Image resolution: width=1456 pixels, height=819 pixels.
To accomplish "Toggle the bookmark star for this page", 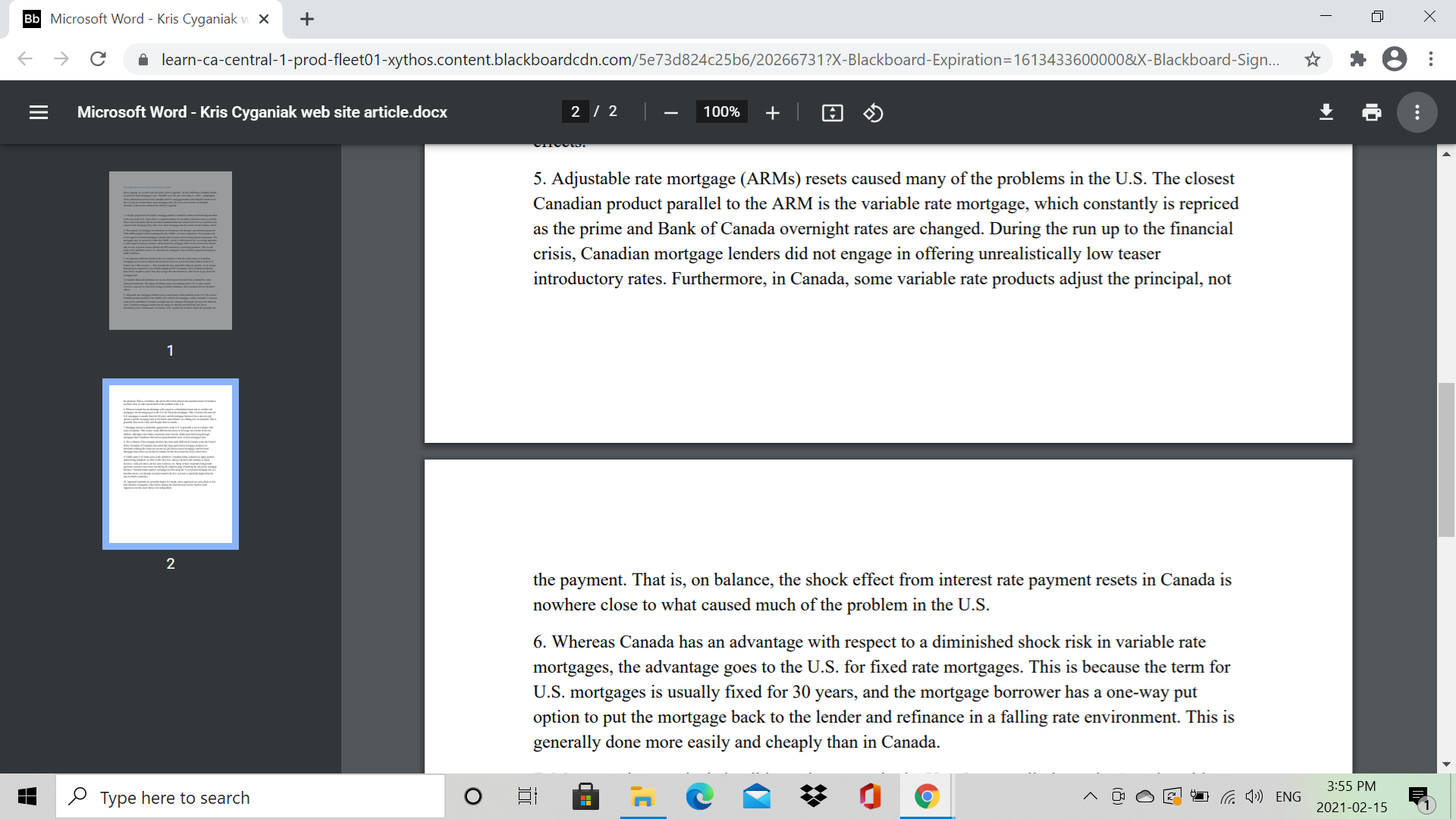I will 1313,58.
